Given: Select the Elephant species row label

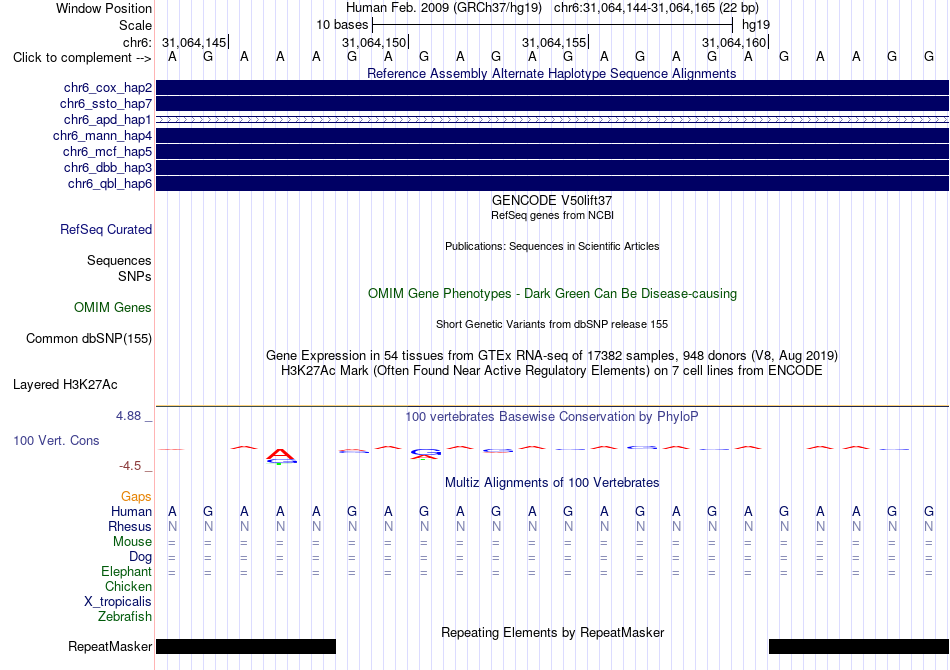Looking at the screenshot, I should (127, 571).
